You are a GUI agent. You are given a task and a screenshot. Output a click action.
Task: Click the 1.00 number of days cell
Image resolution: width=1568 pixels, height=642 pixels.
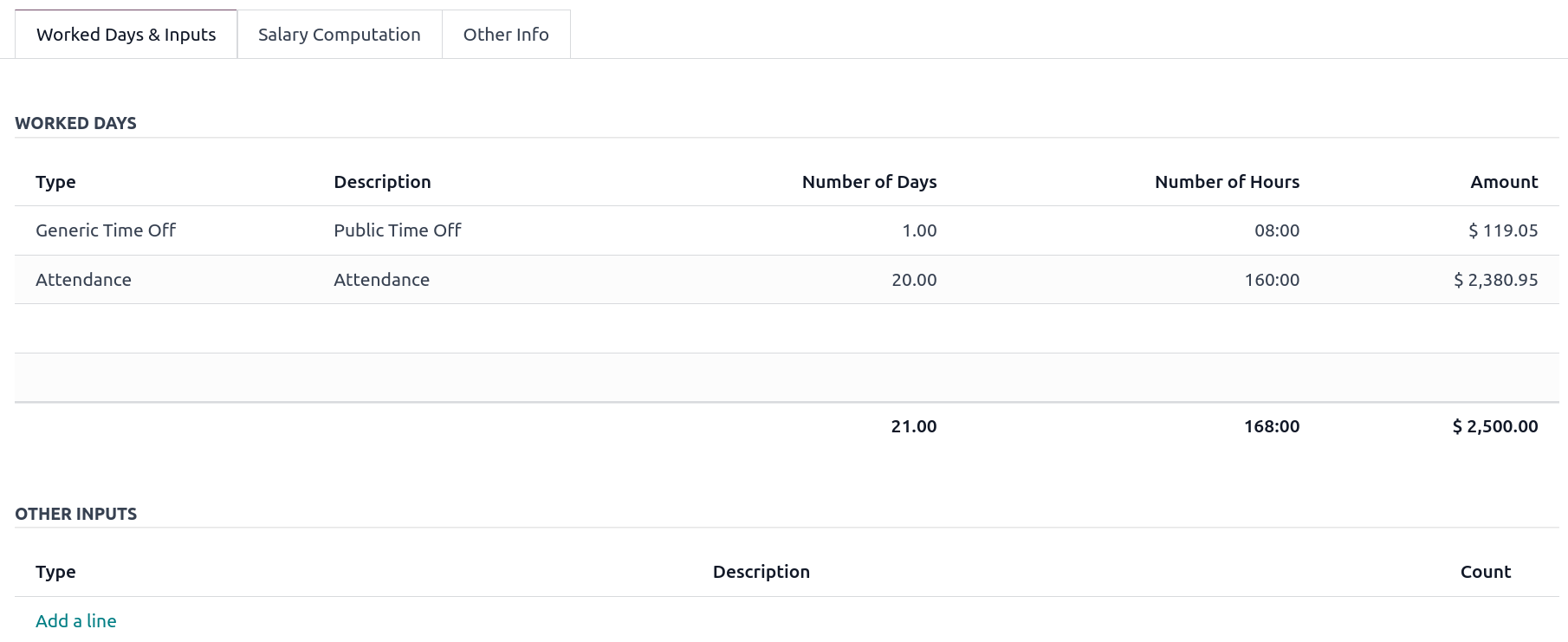[x=919, y=230]
